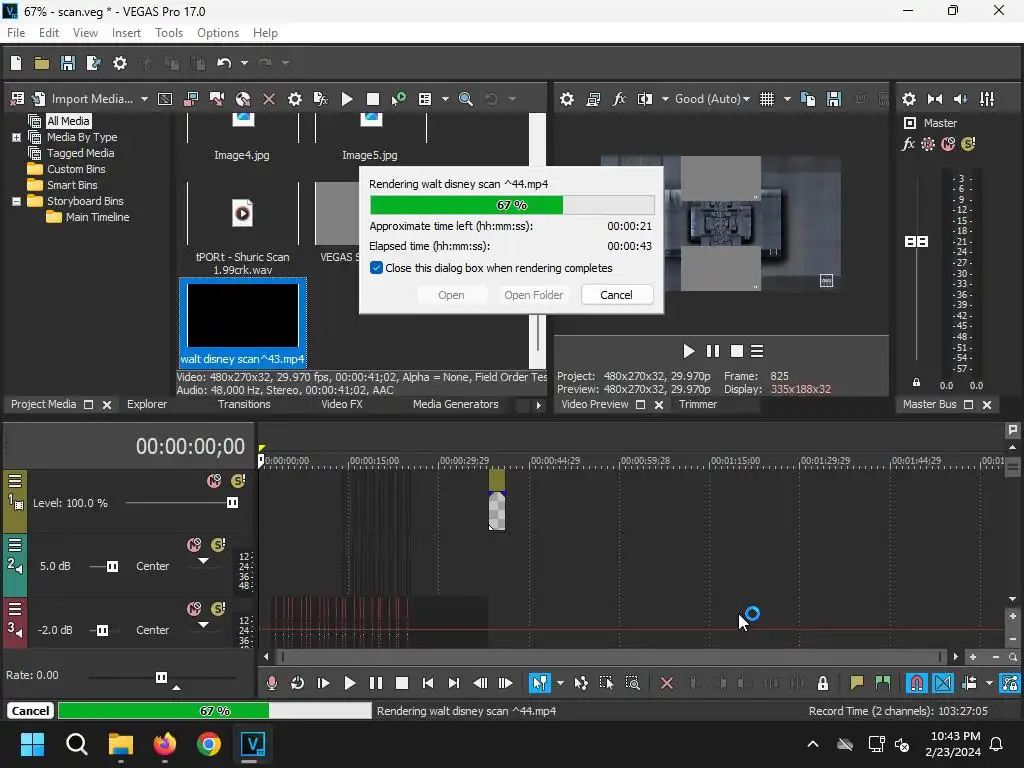This screenshot has height=768, width=1024.
Task: Cancel rendering from the status bar button
Action: coord(30,711)
